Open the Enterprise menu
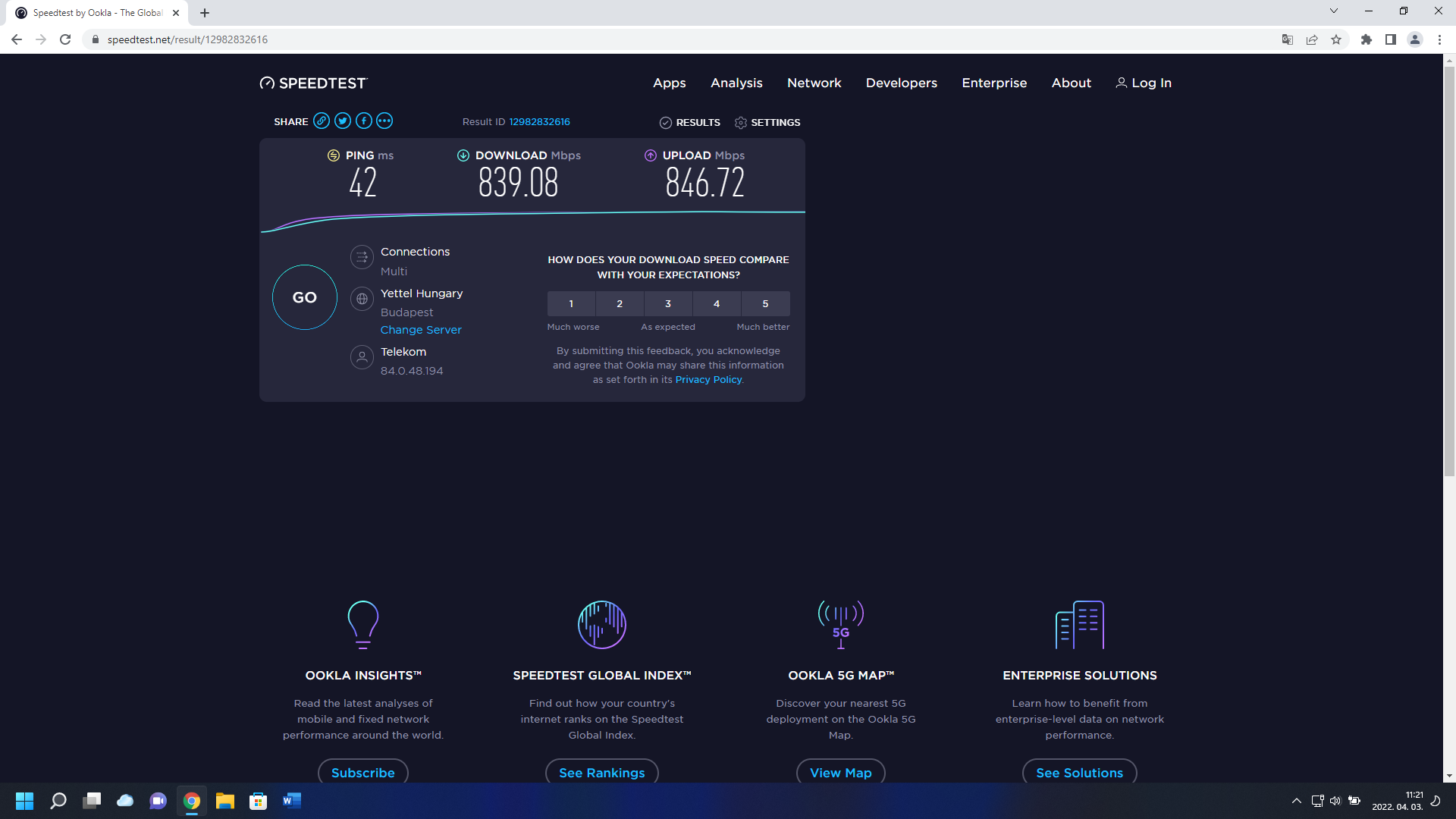The width and height of the screenshot is (1456, 819). [x=994, y=83]
